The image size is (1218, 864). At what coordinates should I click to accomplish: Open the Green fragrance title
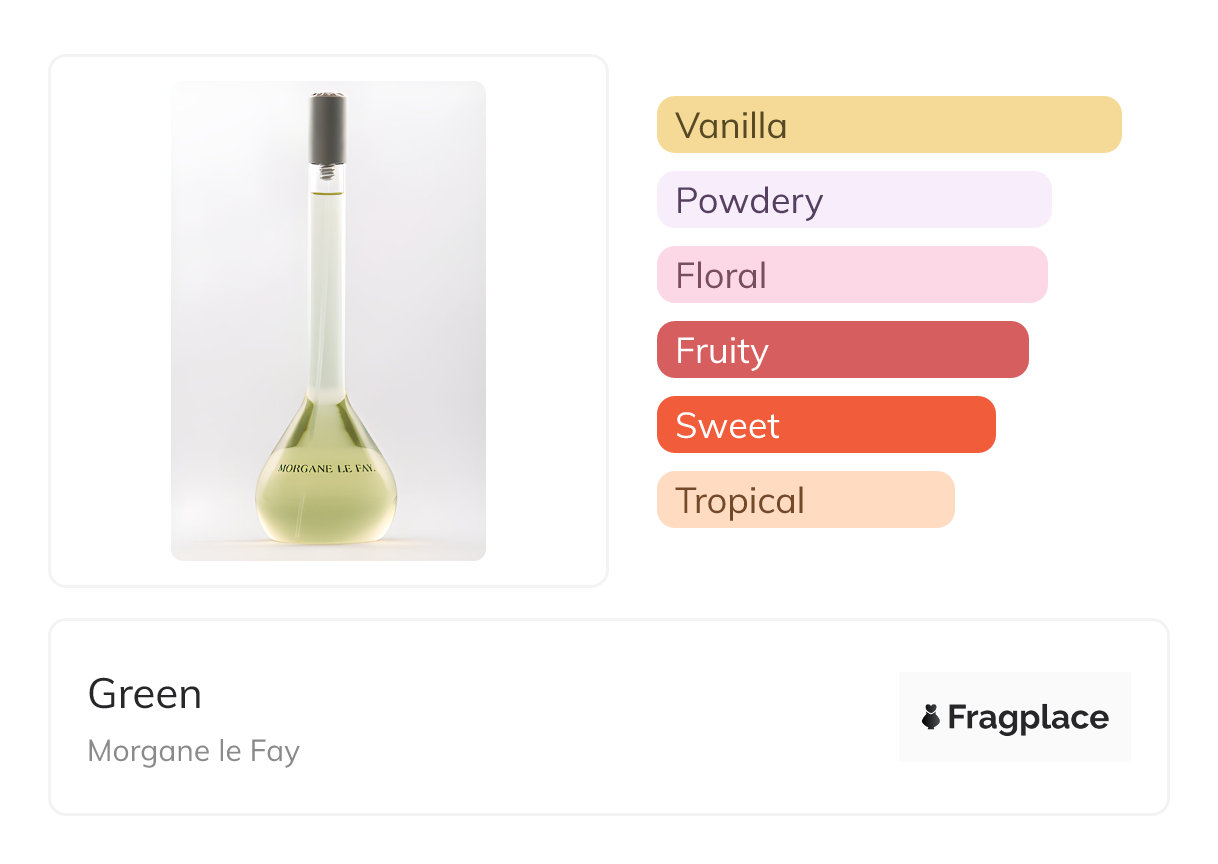(145, 694)
